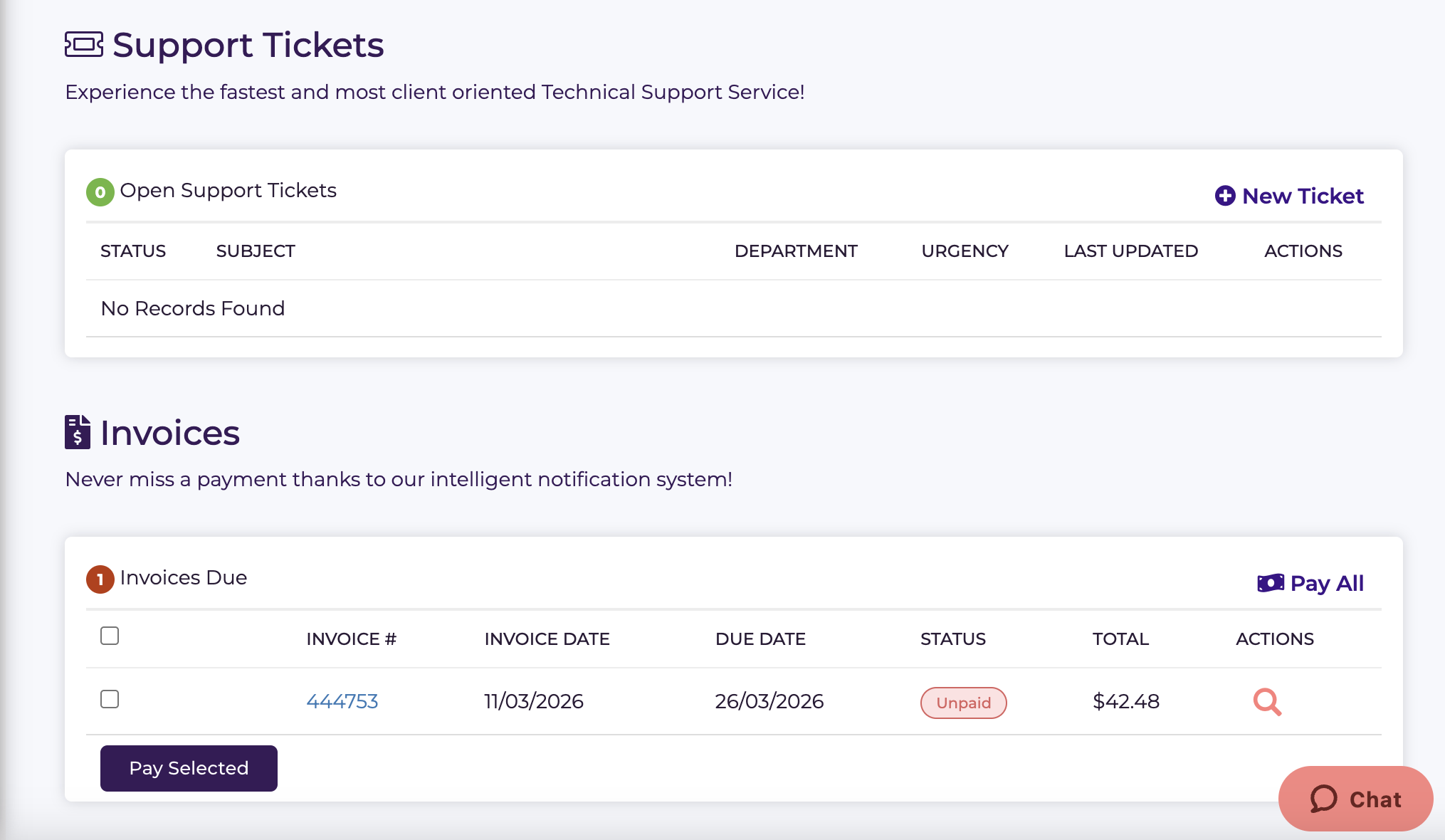Click the TOTAL column header
Viewport: 1445px width, 840px height.
click(1120, 639)
